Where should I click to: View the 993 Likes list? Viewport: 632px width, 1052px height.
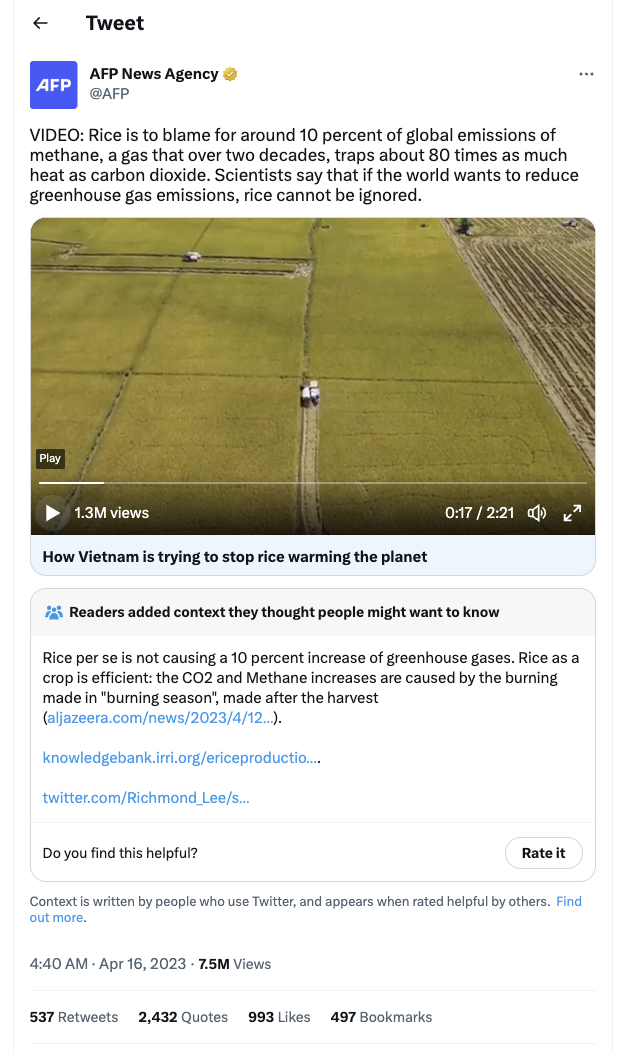point(279,1017)
